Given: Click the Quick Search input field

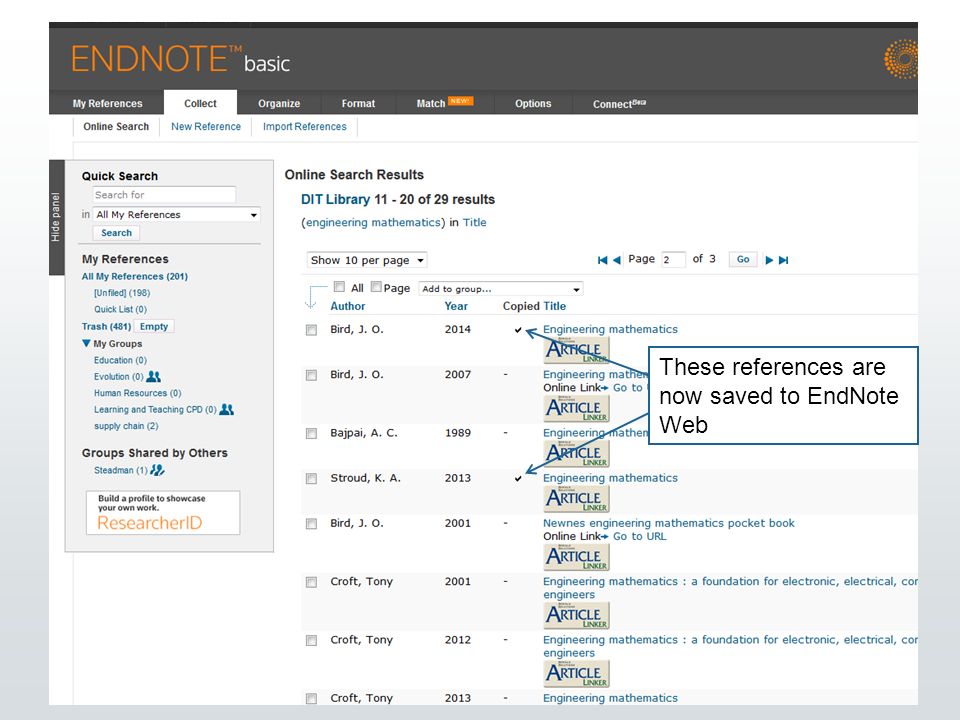Looking at the screenshot, I should pyautogui.click(x=164, y=195).
